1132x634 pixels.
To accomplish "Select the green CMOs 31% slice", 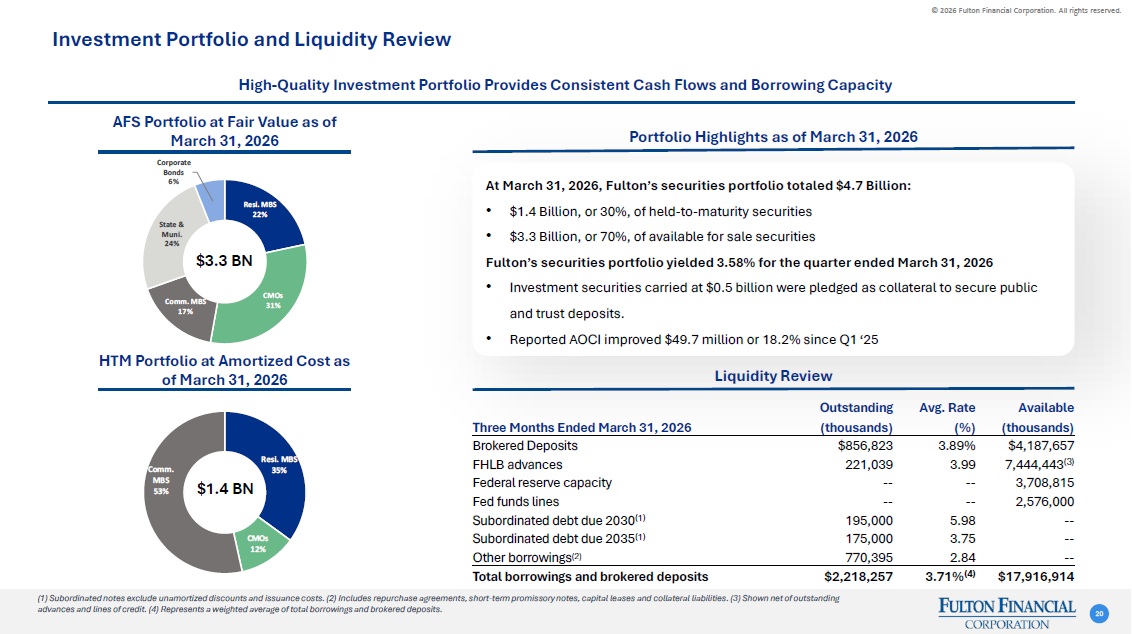I will tap(267, 302).
